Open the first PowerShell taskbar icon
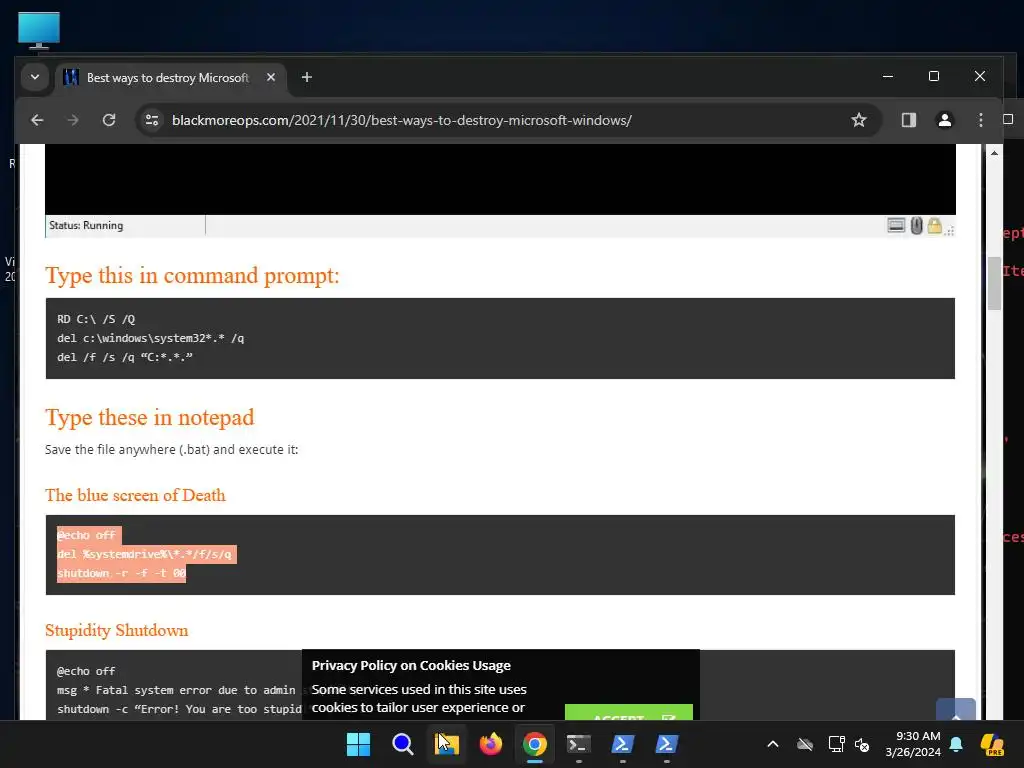 coord(622,744)
